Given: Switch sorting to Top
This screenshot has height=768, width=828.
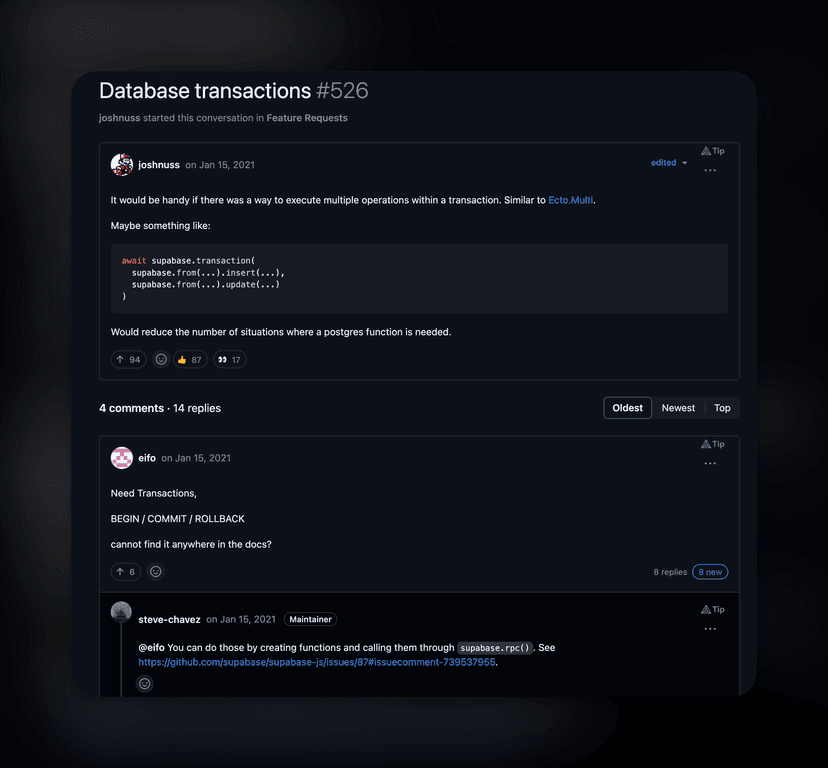Looking at the screenshot, I should coord(722,408).
